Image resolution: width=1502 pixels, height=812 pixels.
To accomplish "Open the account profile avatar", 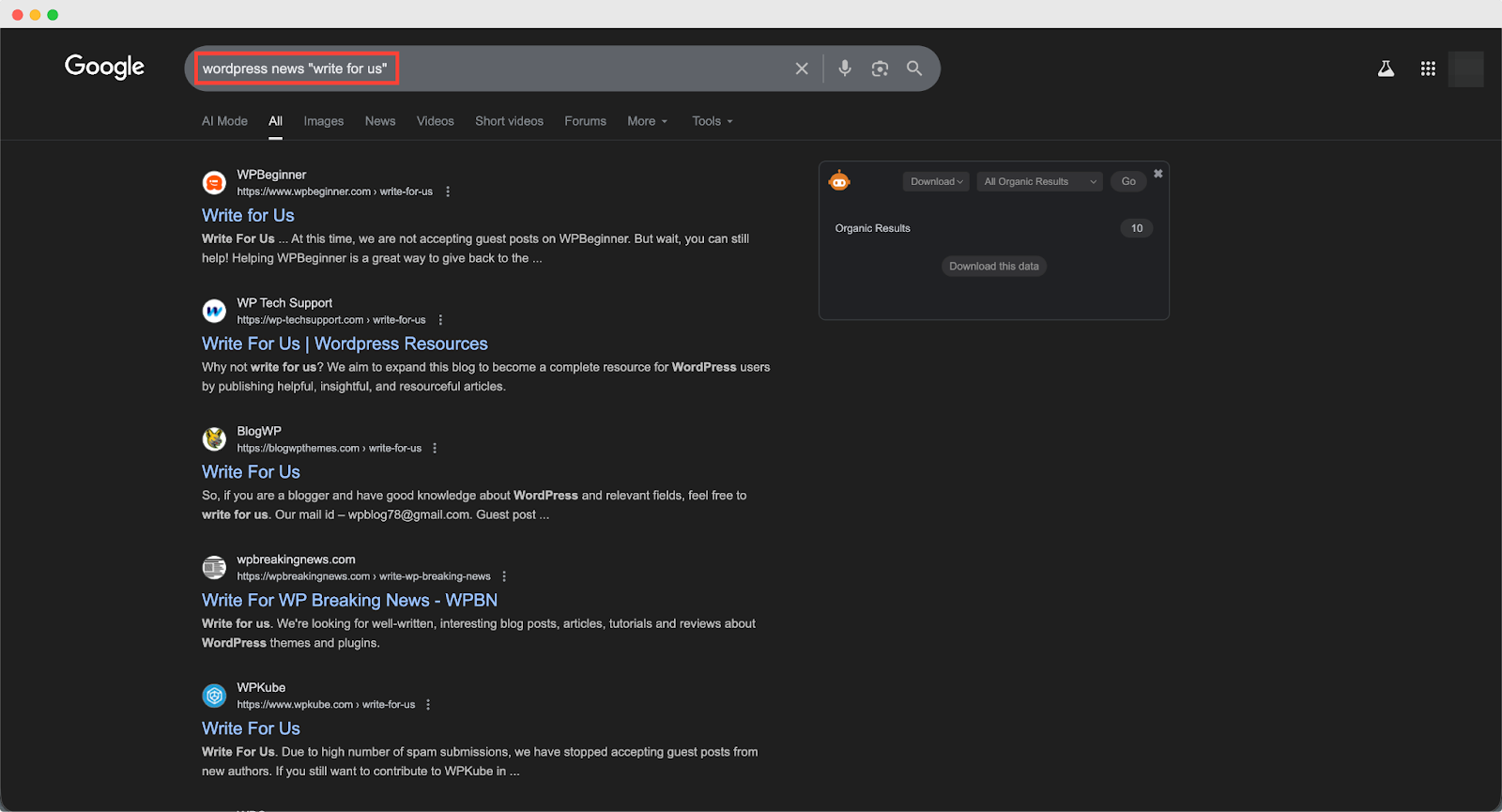I will [1465, 69].
